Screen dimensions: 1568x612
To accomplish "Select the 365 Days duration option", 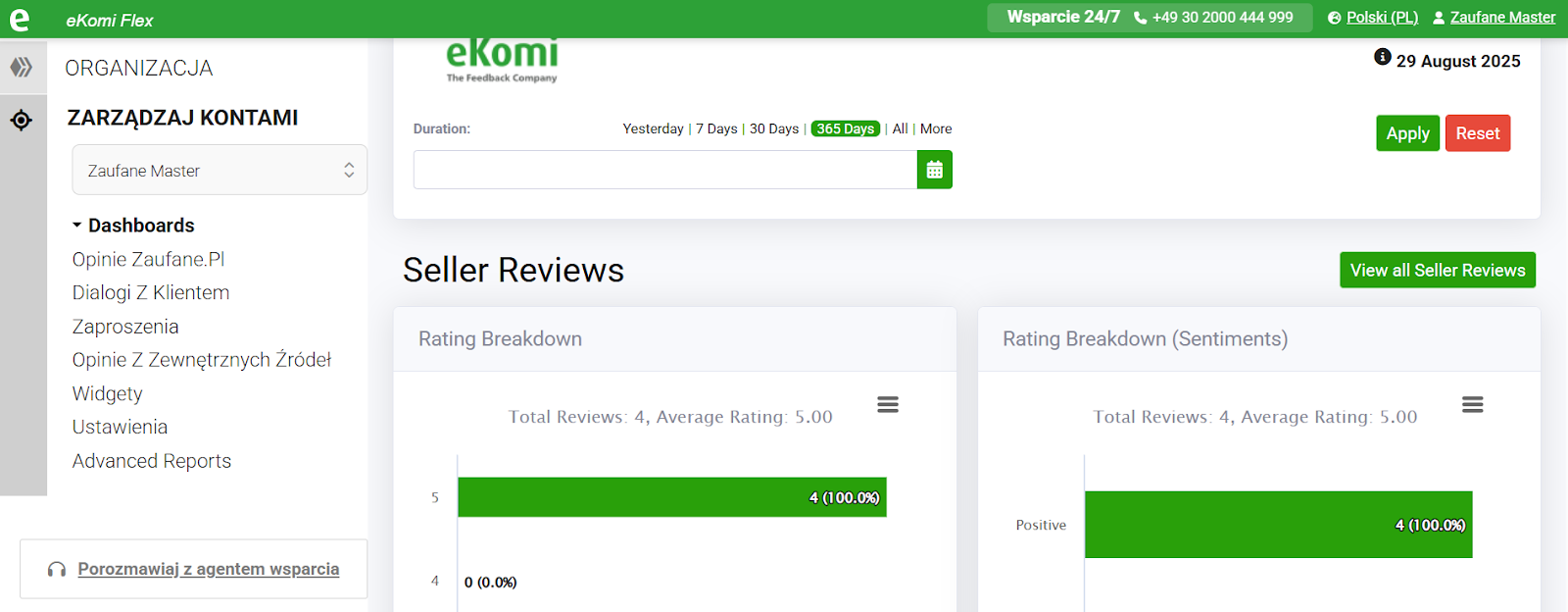I will coord(845,128).
